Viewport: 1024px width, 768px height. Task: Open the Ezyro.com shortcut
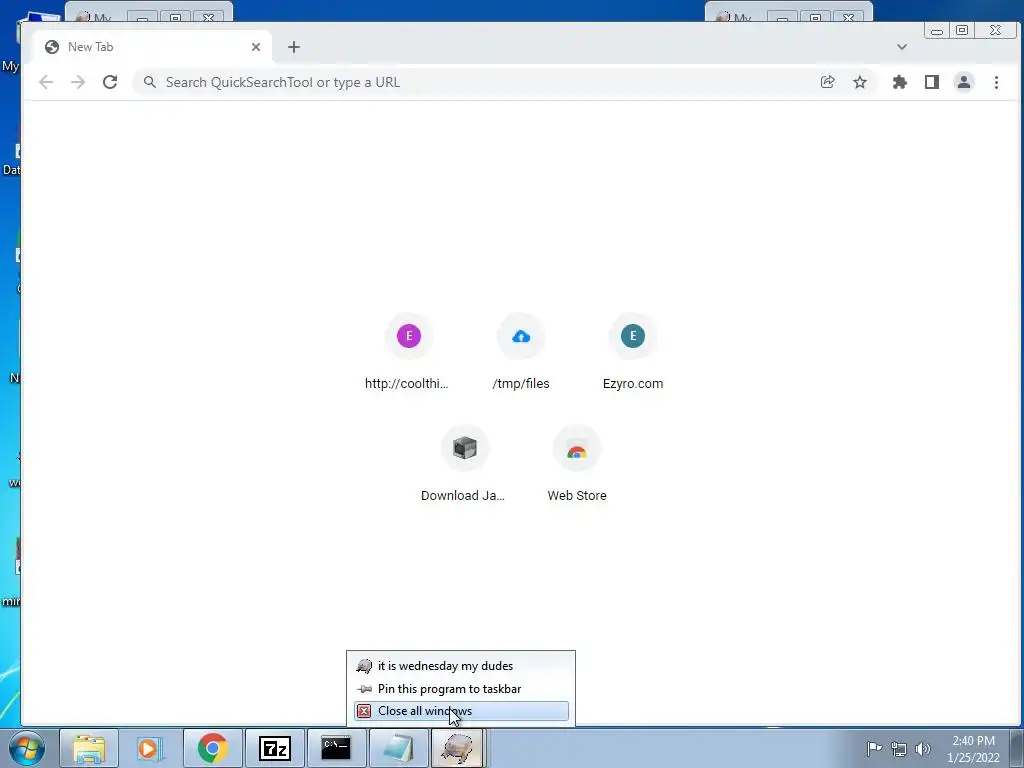[633, 353]
